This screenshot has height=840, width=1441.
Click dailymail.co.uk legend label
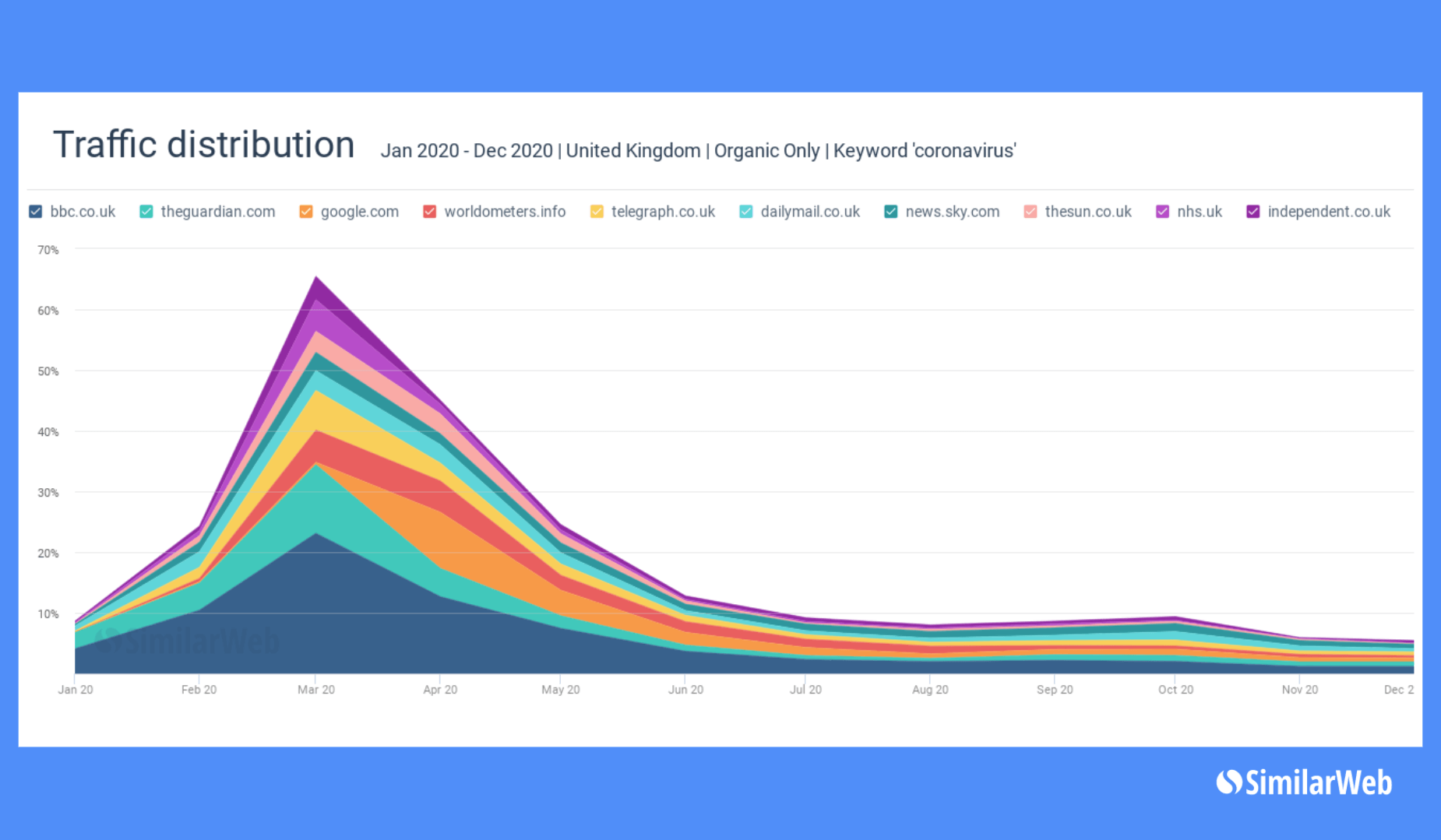click(810, 212)
